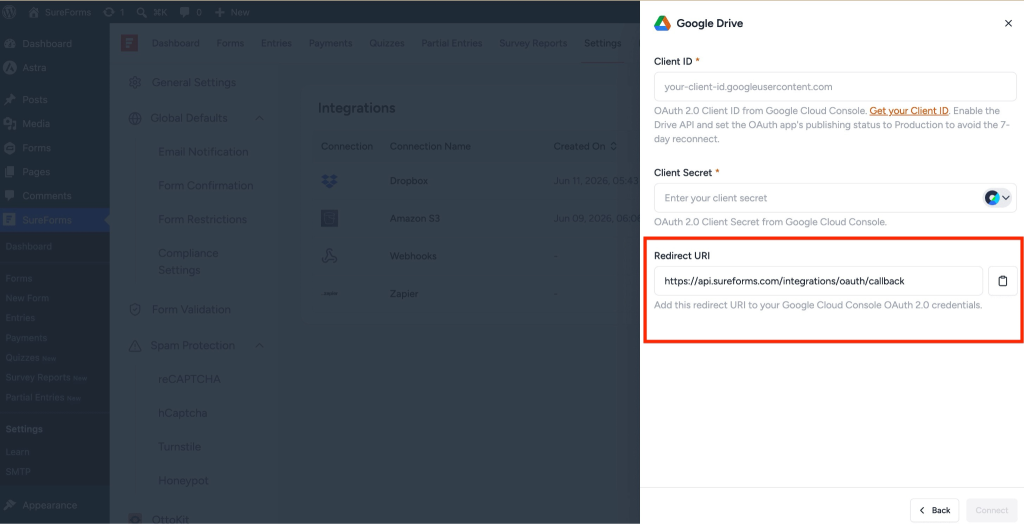This screenshot has width=1024, height=524.
Task: Open Form Confirmation settings
Action: (x=206, y=186)
